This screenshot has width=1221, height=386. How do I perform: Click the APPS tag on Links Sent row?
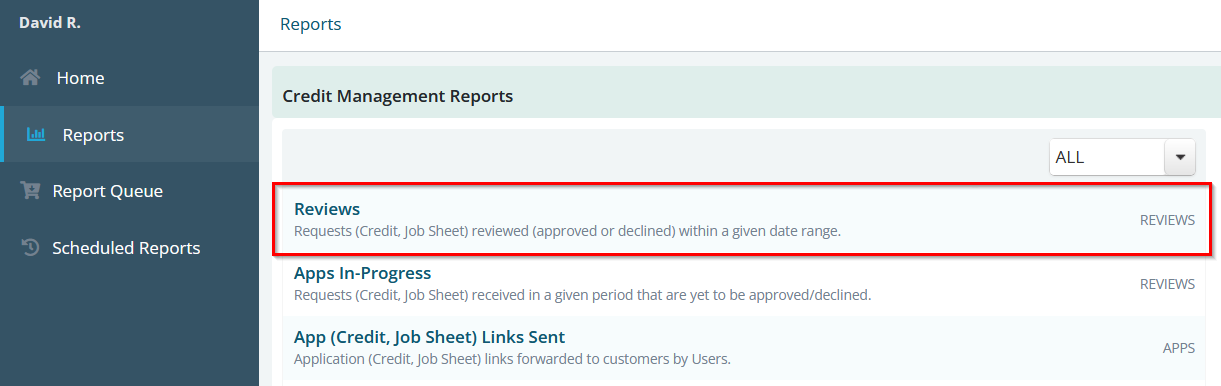pos(1179,348)
